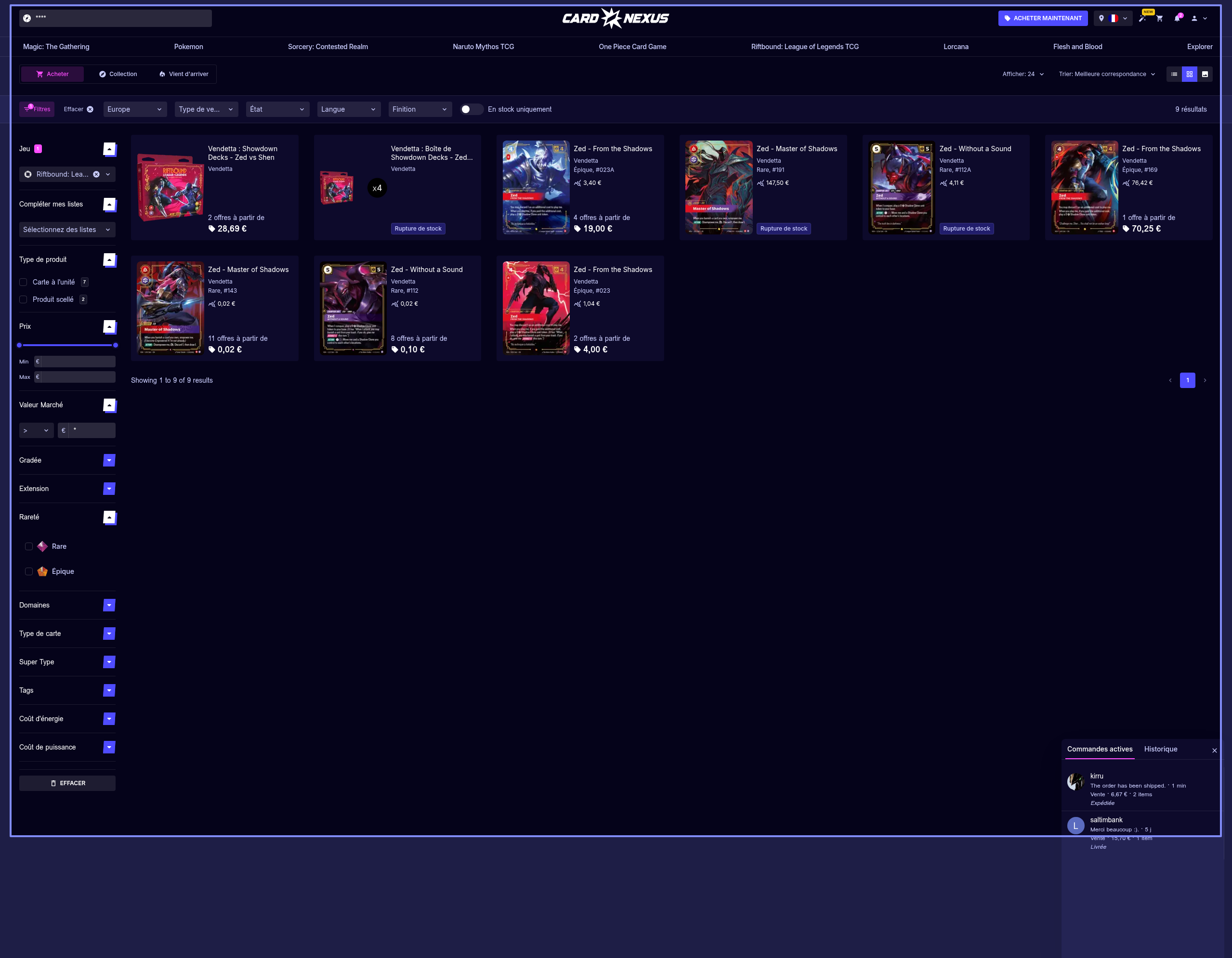The image size is (1232, 958).
Task: Click the price tag icon beside 19,00 €
Action: 577,228
